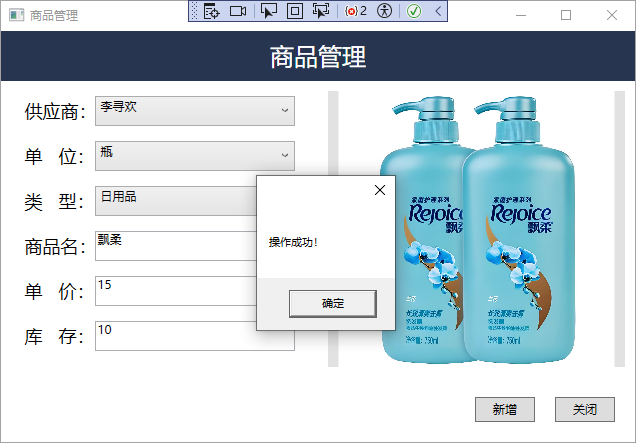Viewport: 636px width, 443px height.
Task: Click the 商品管理 window app icon
Action: tap(17, 15)
